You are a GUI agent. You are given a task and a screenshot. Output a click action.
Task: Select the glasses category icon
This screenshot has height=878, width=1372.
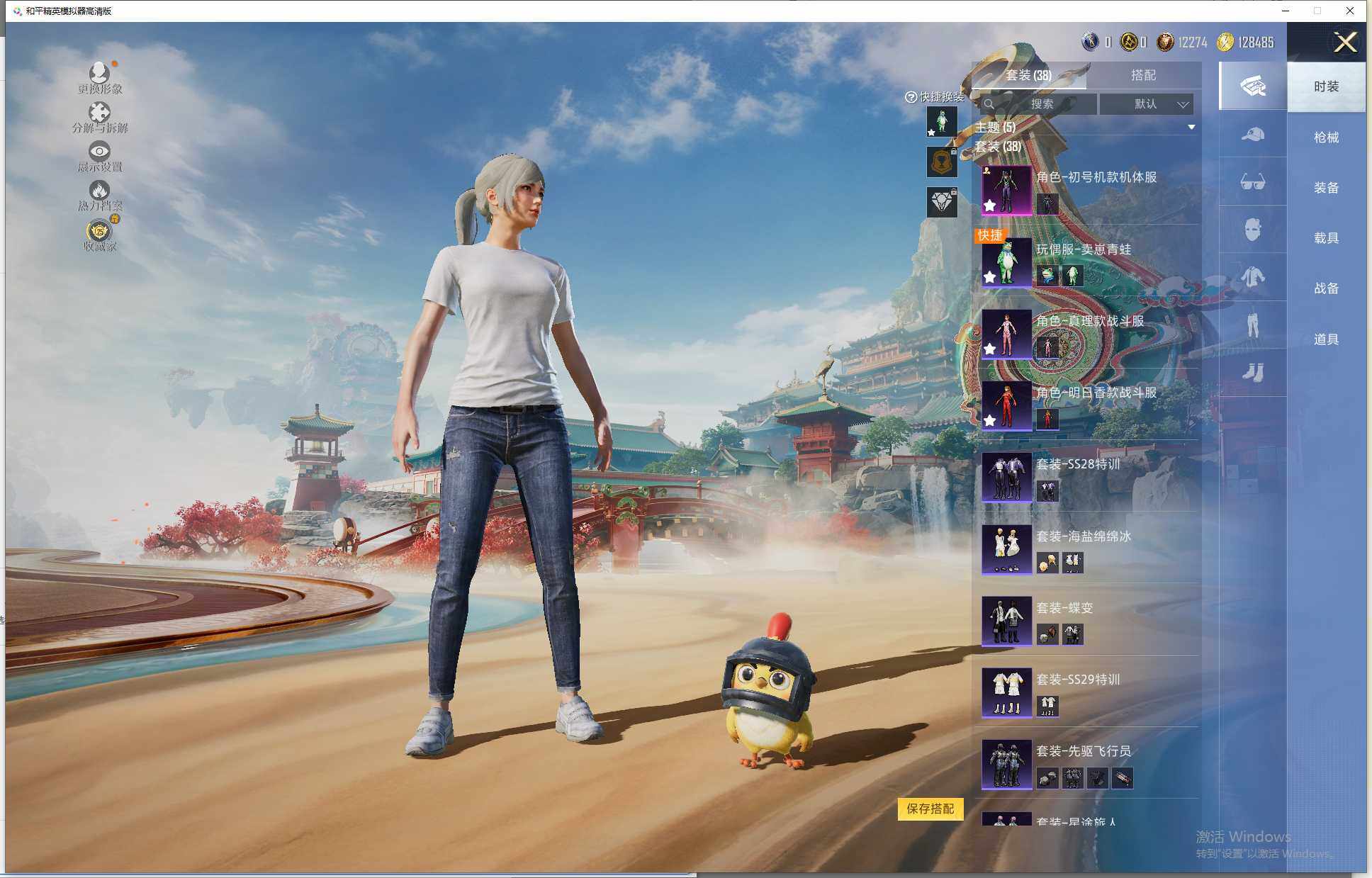[1252, 182]
